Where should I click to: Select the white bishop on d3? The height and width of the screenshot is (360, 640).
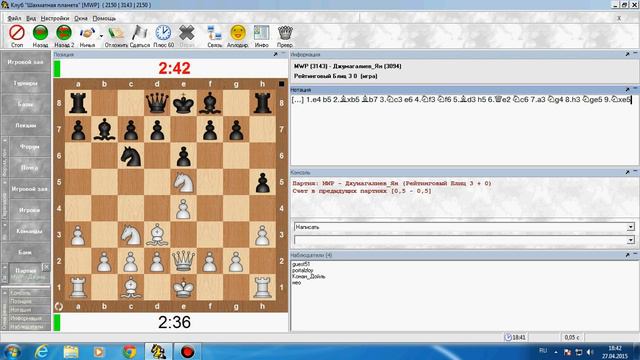click(157, 235)
